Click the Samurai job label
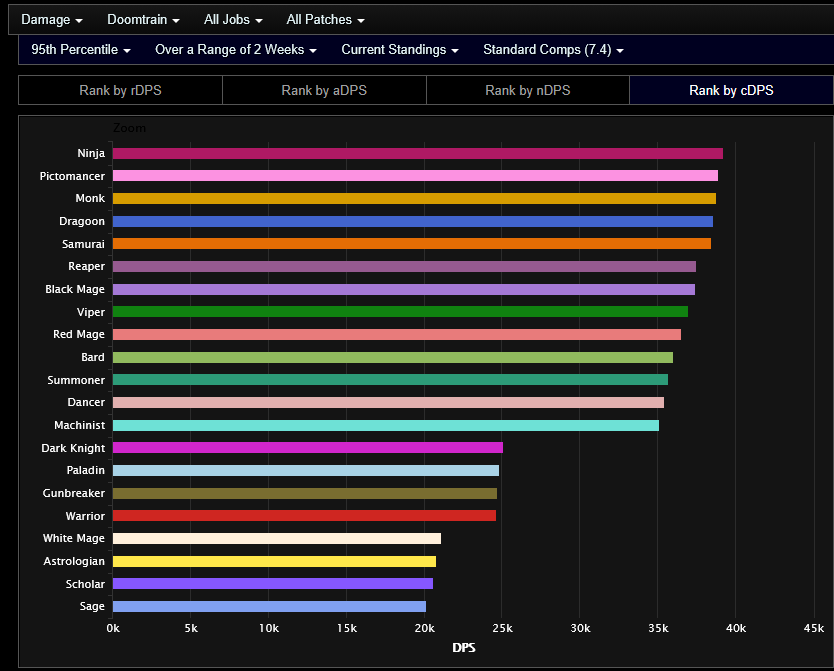The height and width of the screenshot is (671, 834). [84, 244]
